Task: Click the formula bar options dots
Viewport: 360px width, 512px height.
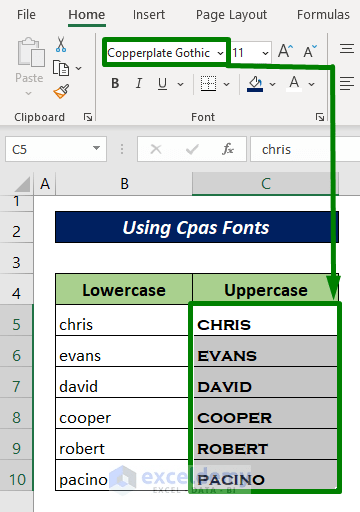Action: point(122,149)
